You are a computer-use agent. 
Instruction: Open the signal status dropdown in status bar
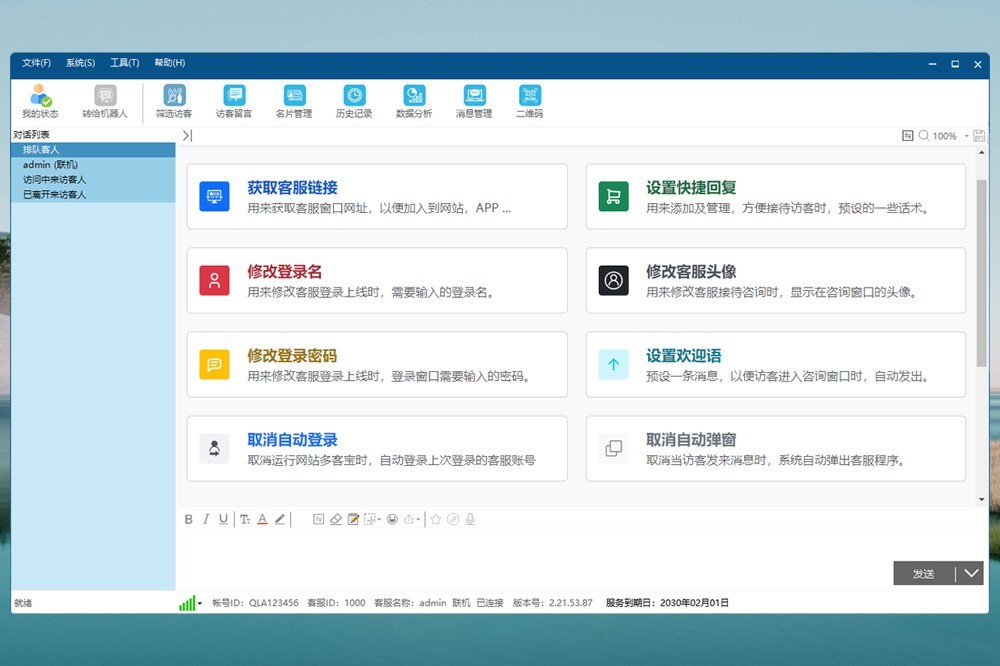pos(200,604)
